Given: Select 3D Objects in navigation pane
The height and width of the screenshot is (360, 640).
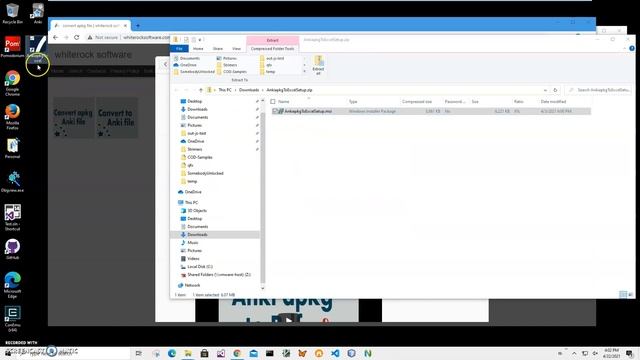Looking at the screenshot, I should click(x=197, y=211).
